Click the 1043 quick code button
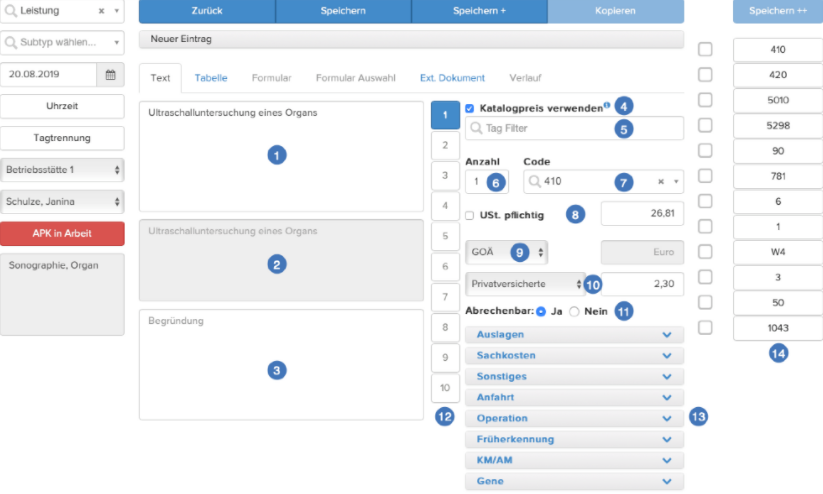The image size is (823, 494). coord(778,328)
